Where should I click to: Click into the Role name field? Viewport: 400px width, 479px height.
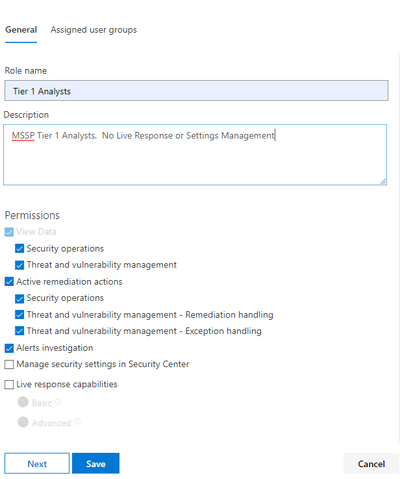196,91
